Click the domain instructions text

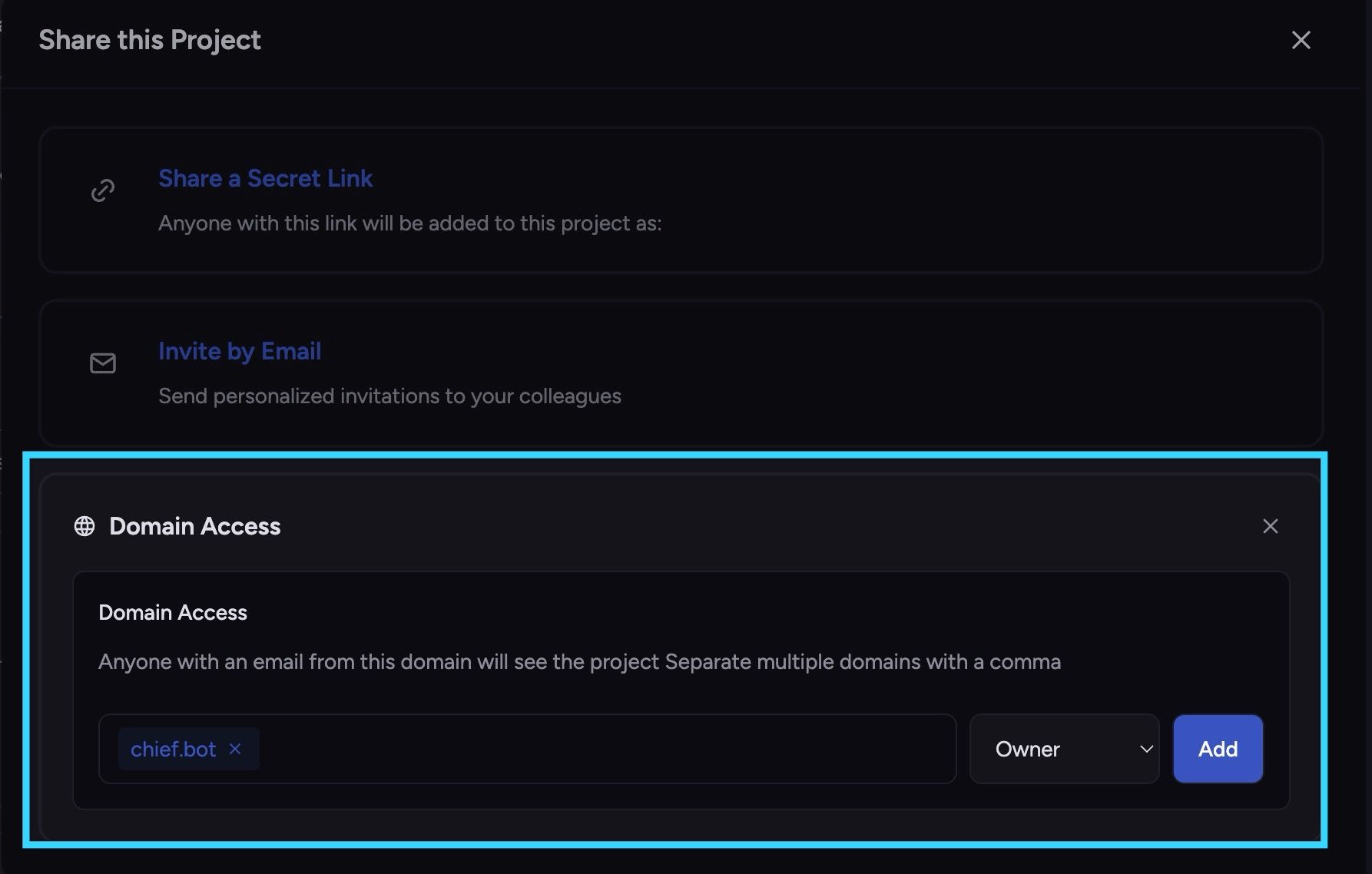point(579,662)
